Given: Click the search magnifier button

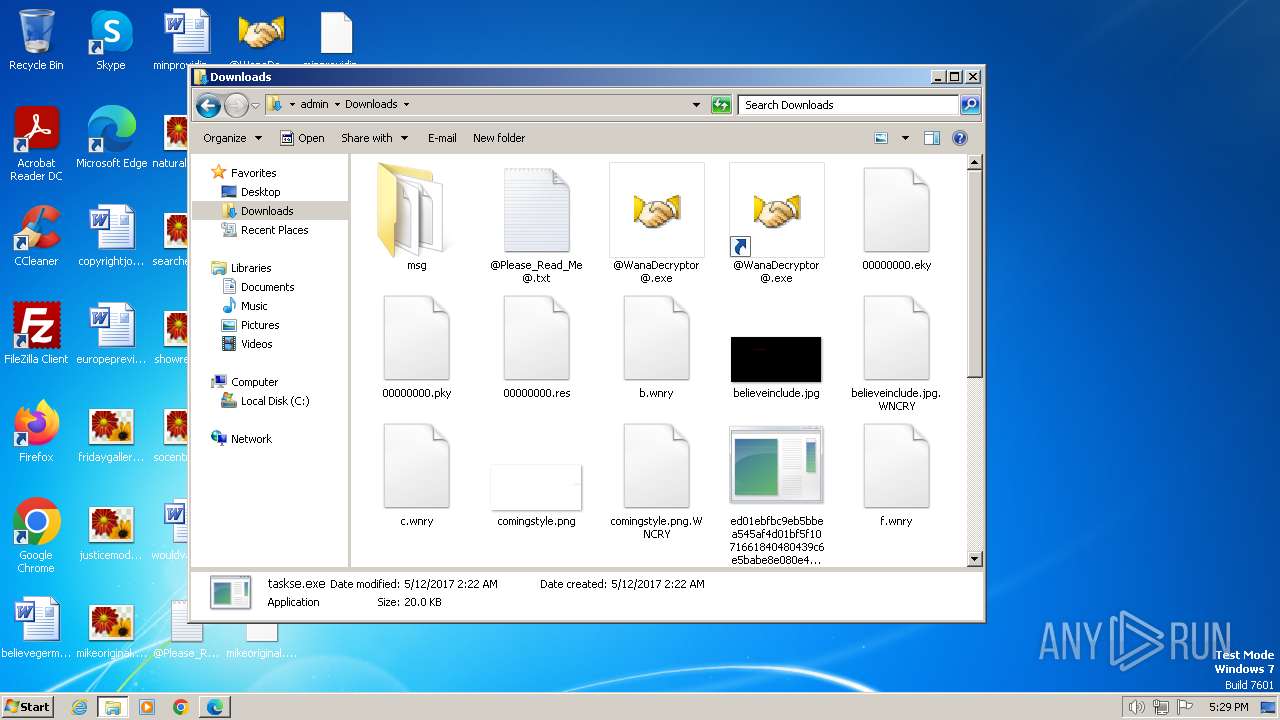Looking at the screenshot, I should point(969,104).
